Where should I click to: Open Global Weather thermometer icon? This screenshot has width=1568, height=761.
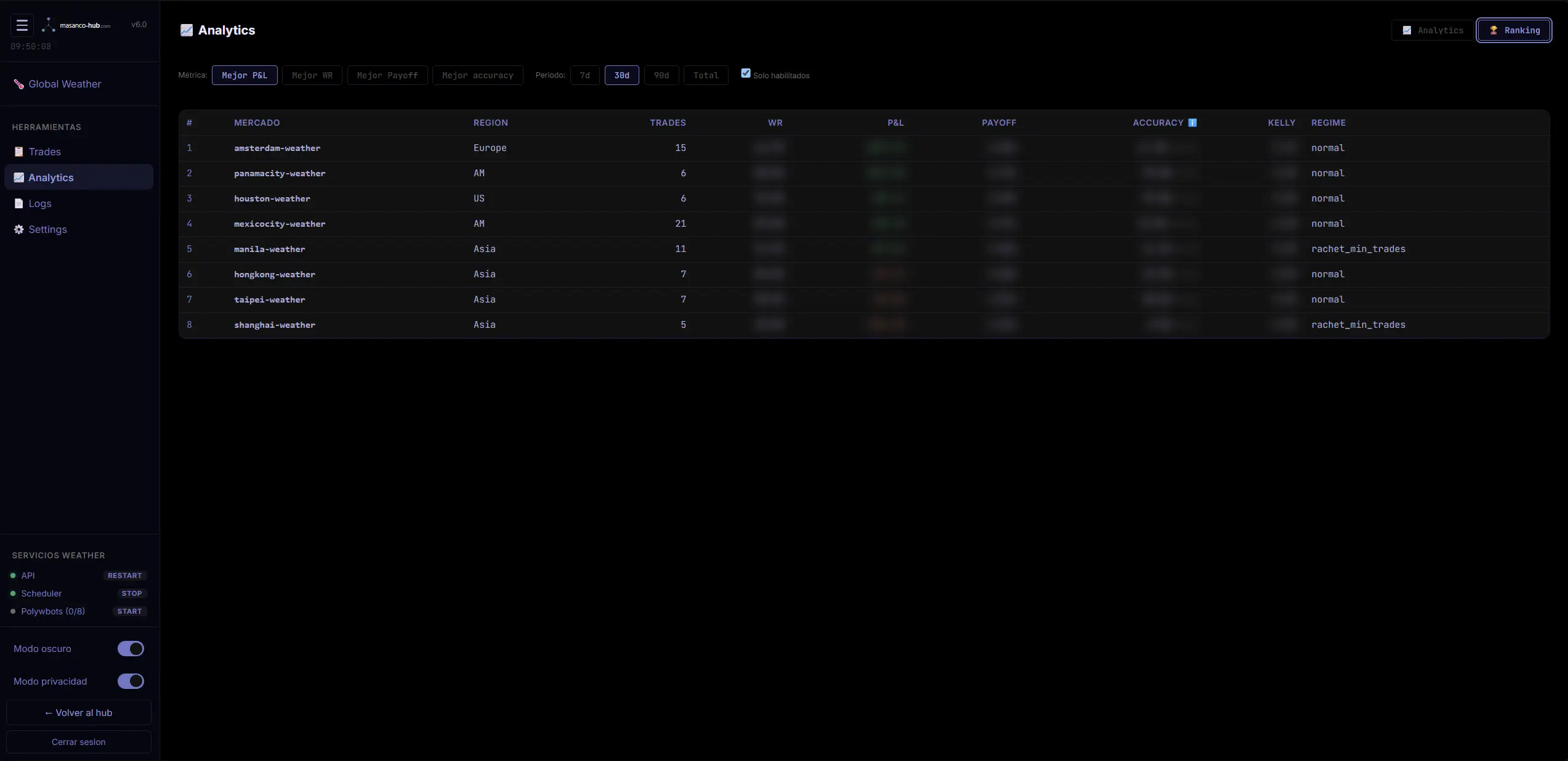coord(19,84)
